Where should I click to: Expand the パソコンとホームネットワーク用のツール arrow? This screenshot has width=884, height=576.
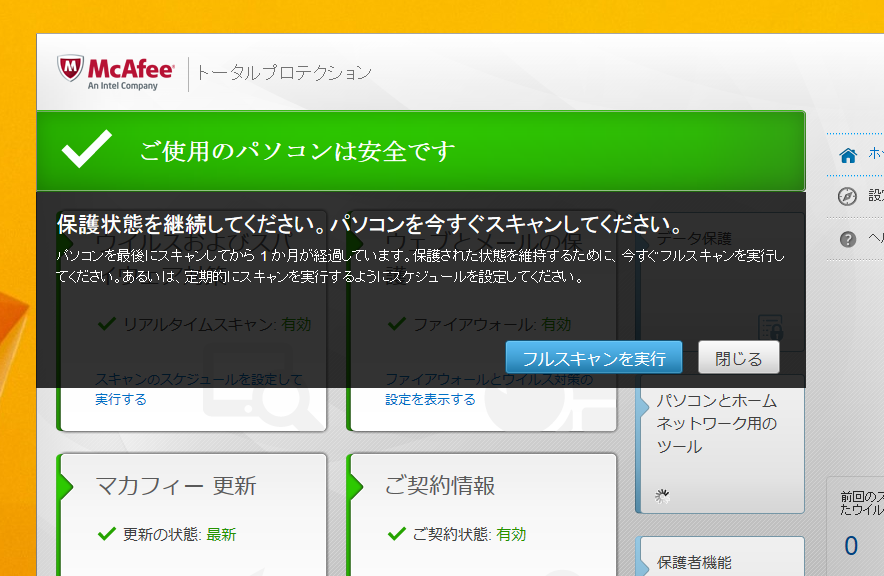click(x=644, y=407)
